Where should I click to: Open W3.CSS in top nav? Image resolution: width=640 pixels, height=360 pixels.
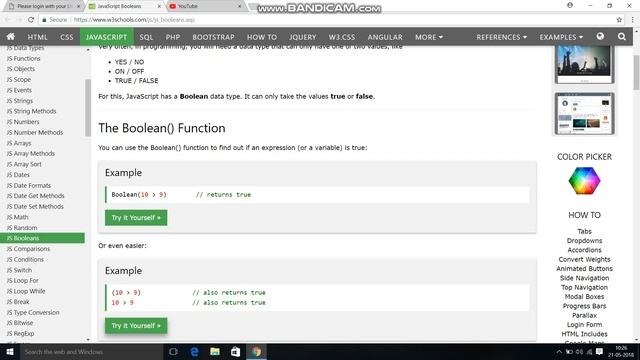[x=342, y=37]
